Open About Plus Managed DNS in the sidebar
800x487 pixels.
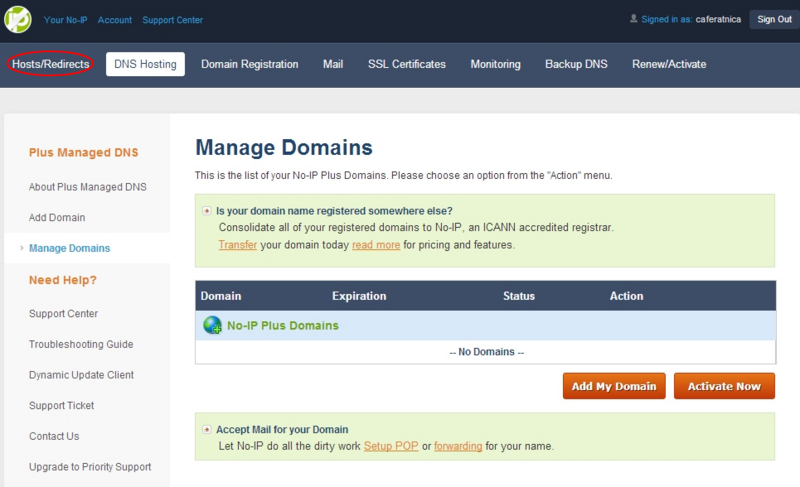click(x=88, y=187)
